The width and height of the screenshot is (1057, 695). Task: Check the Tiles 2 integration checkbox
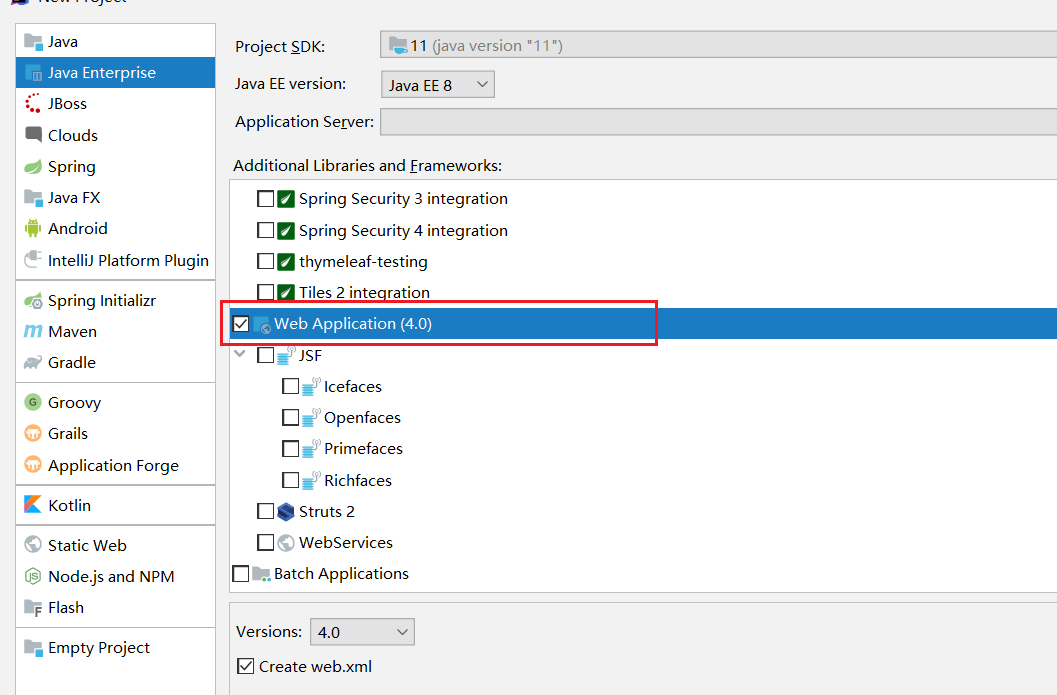click(x=266, y=293)
